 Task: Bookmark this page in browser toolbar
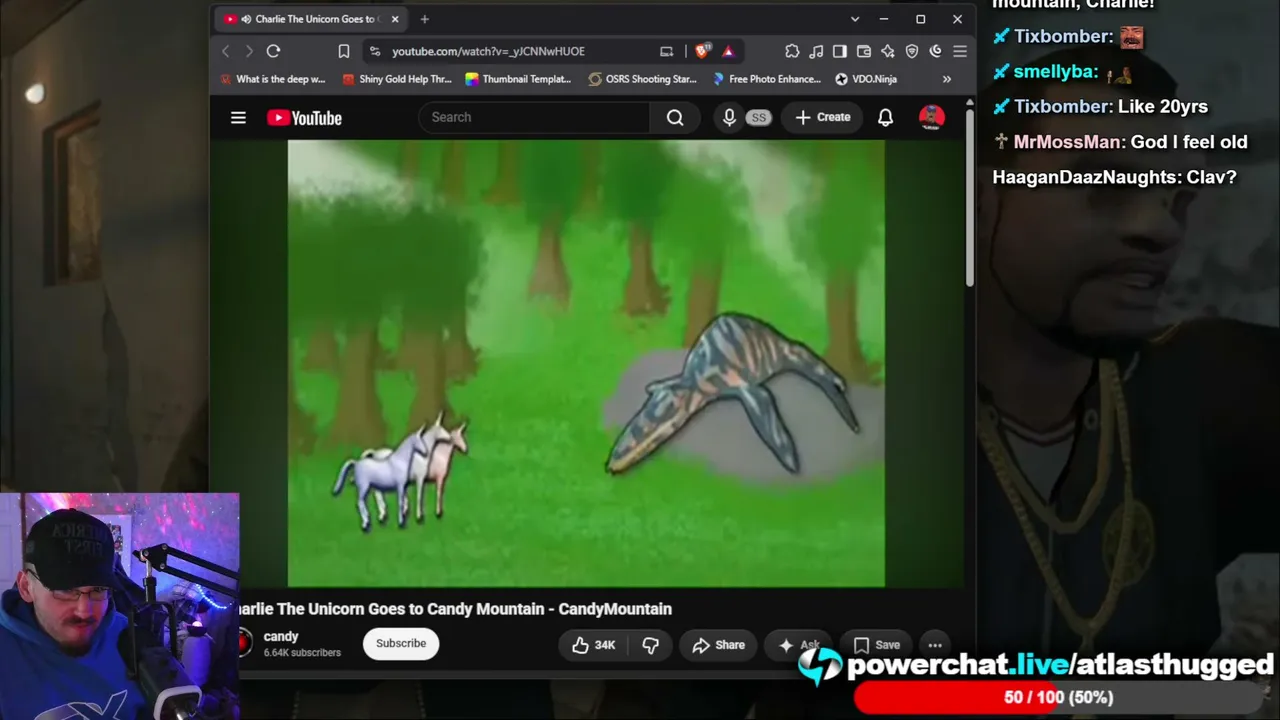(343, 51)
